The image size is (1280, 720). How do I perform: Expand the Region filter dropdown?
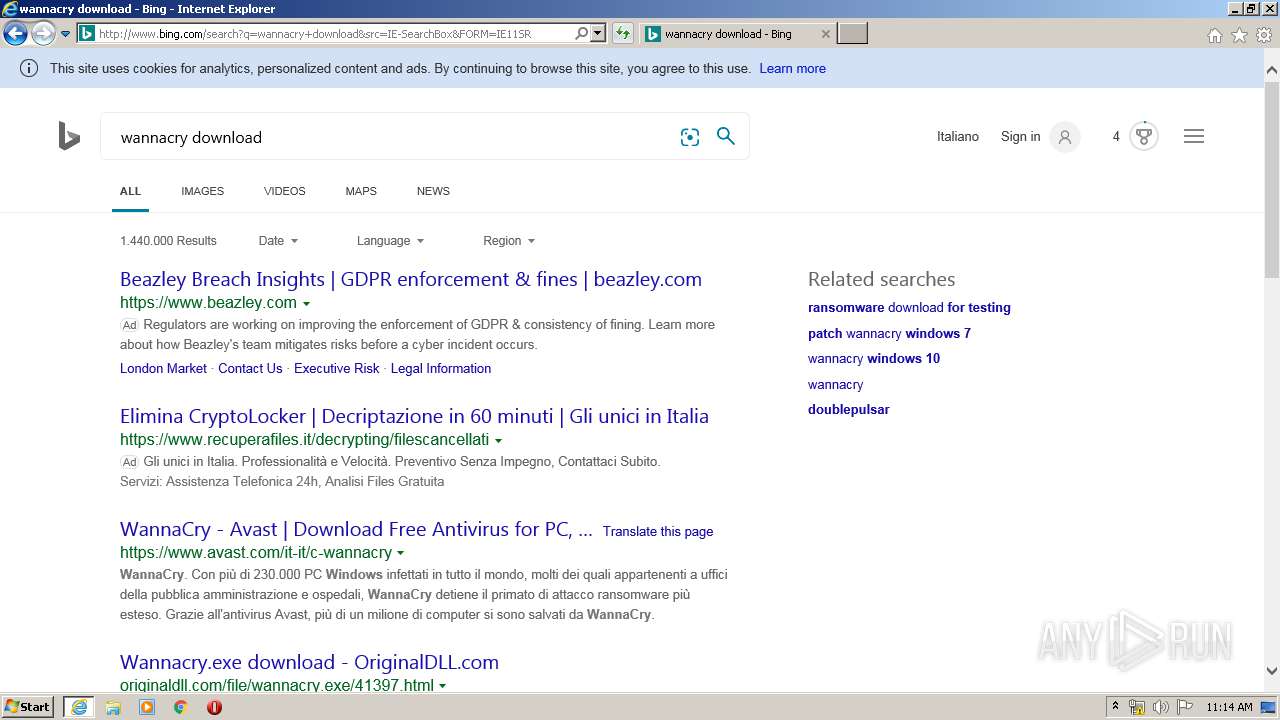(509, 241)
